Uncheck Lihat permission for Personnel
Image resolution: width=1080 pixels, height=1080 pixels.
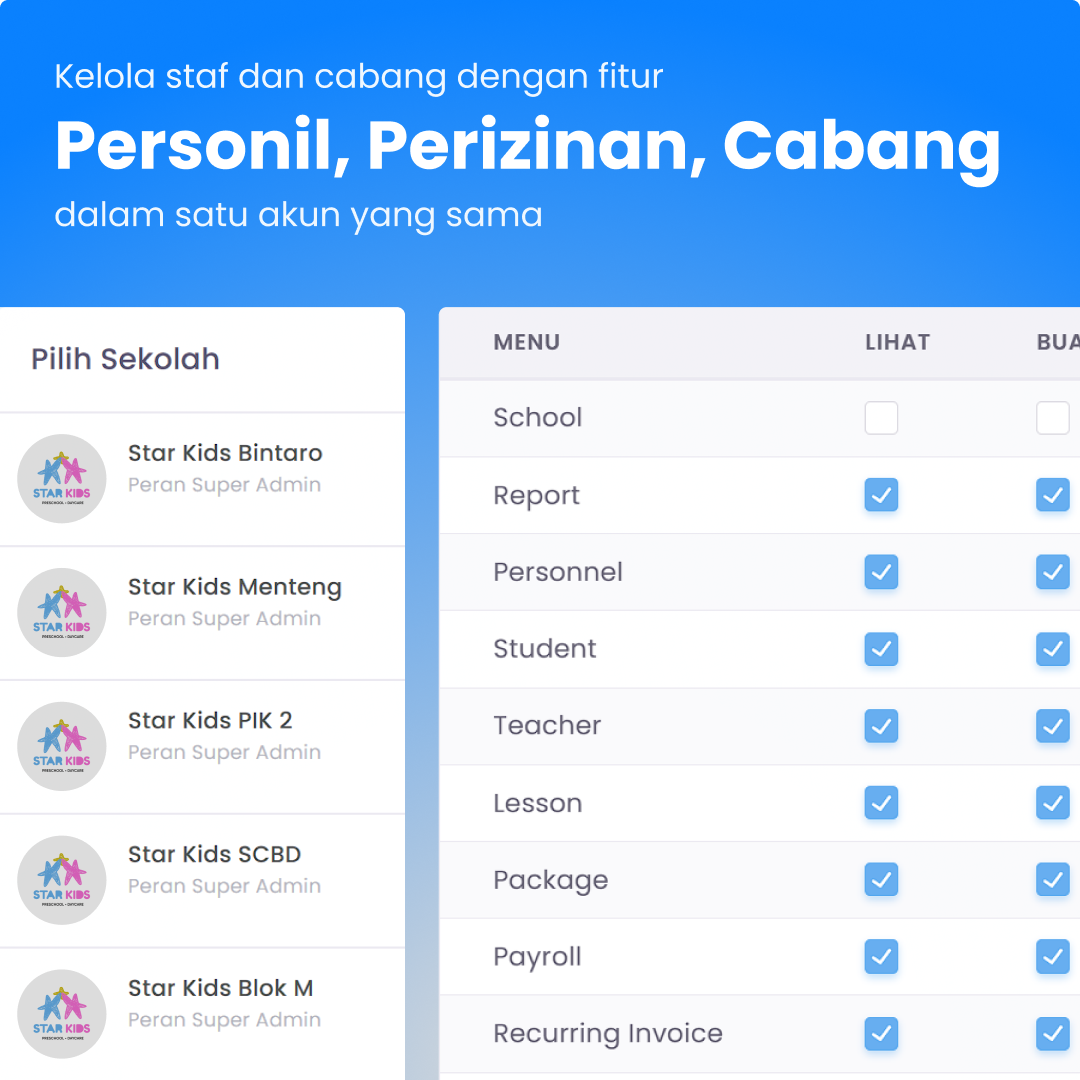click(x=881, y=572)
